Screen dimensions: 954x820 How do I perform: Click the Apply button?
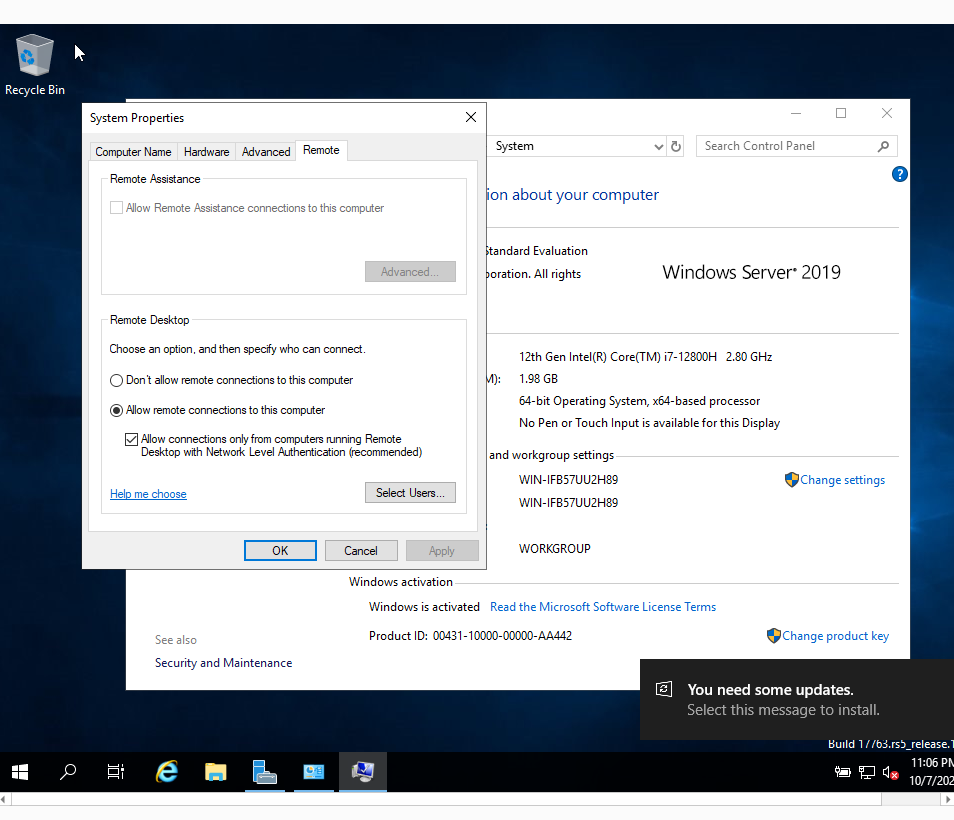[442, 551]
